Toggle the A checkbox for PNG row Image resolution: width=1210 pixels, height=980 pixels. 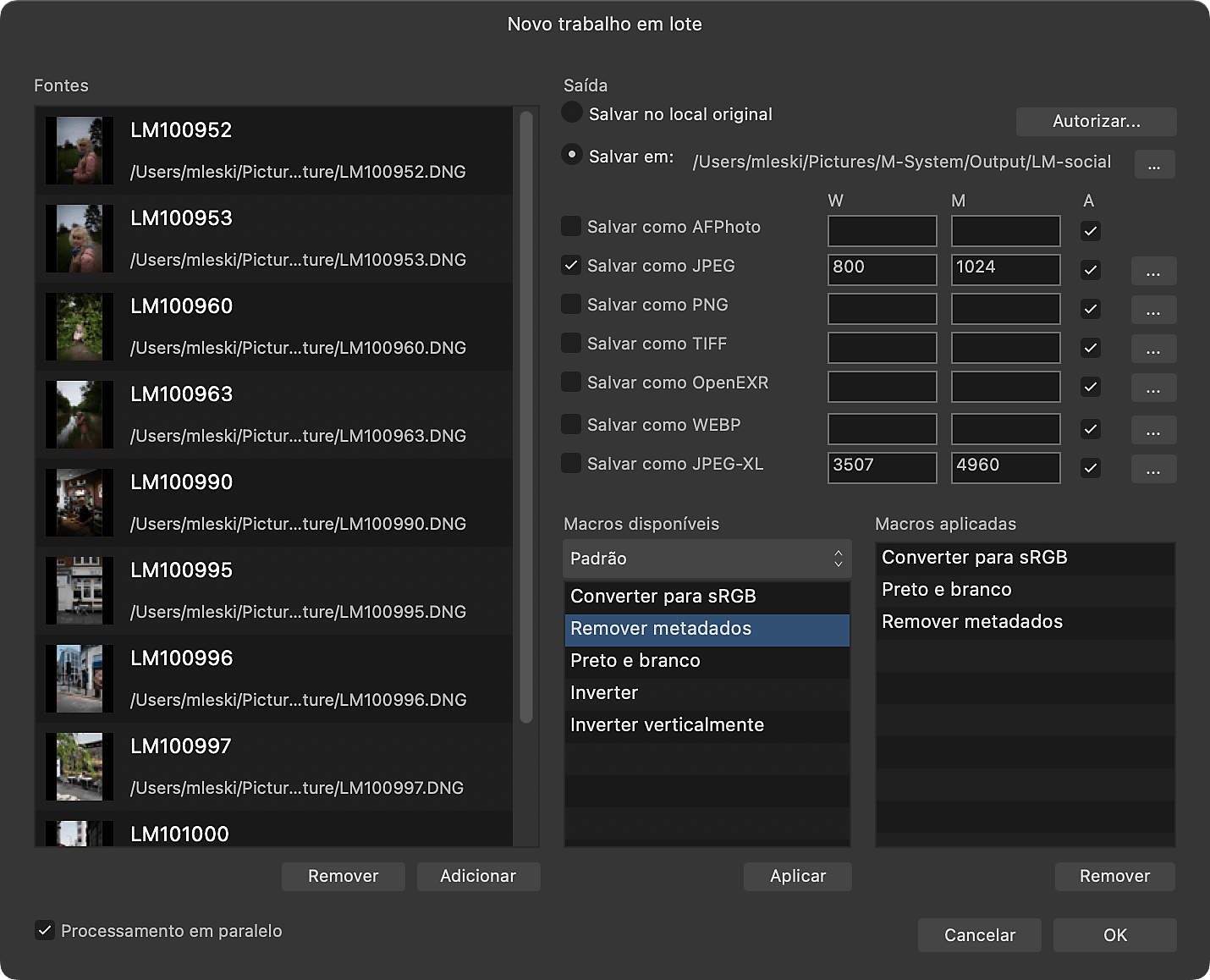coord(1091,309)
